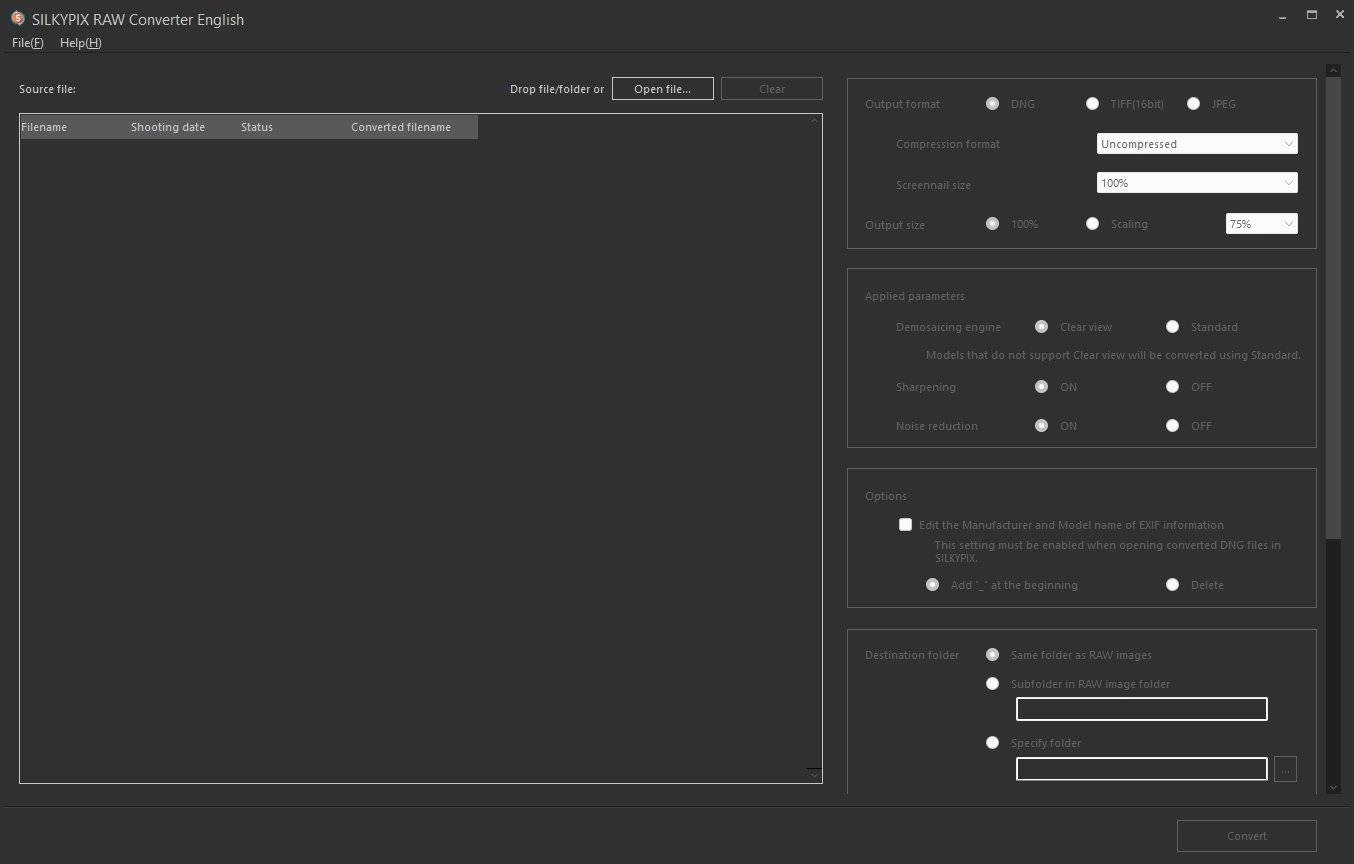1354x864 pixels.
Task: Turn Sharpening OFF
Action: coord(1172,387)
